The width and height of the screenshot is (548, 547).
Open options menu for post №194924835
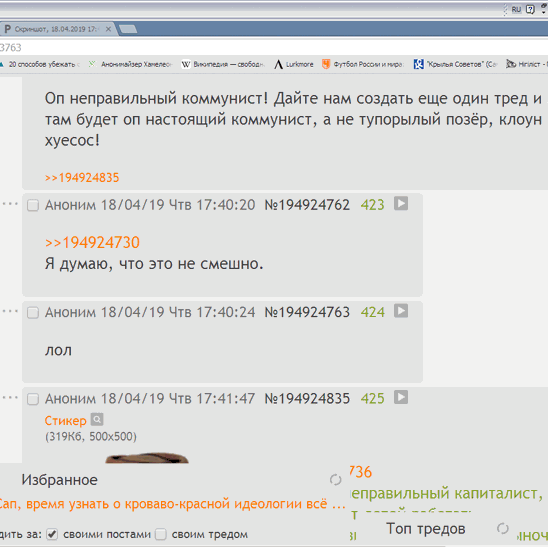(10, 397)
